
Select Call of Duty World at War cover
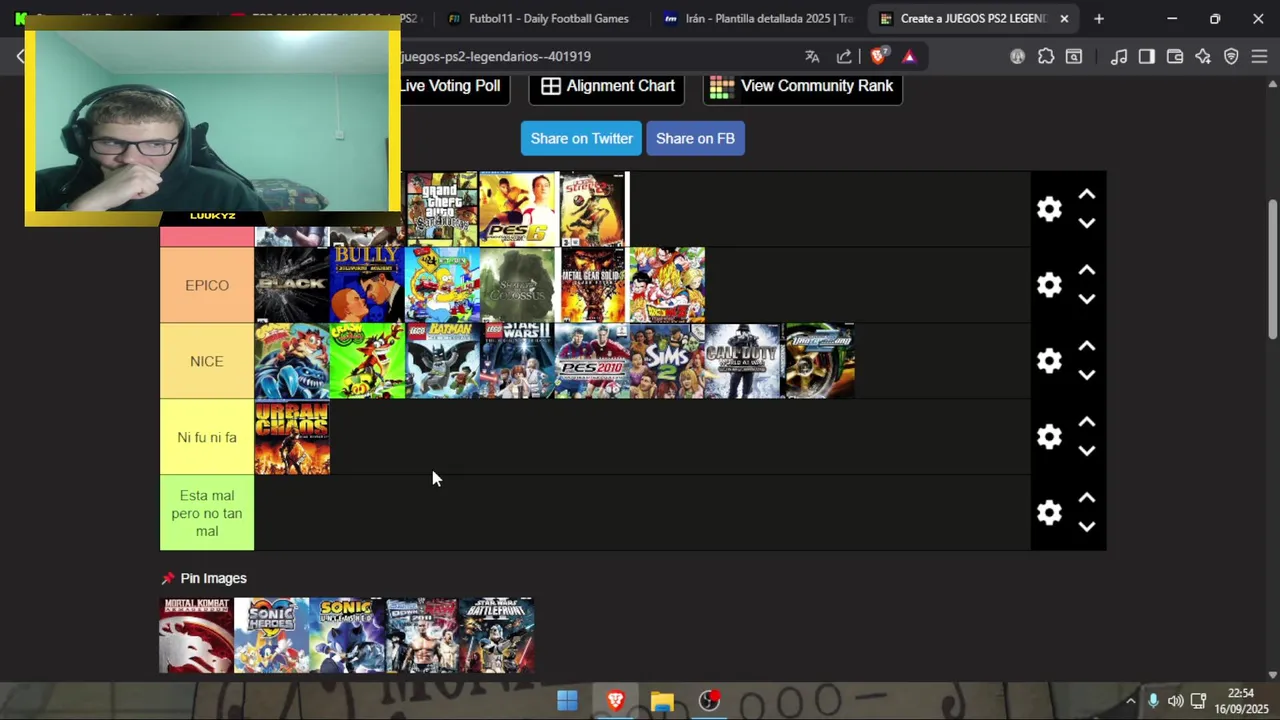[742, 361]
